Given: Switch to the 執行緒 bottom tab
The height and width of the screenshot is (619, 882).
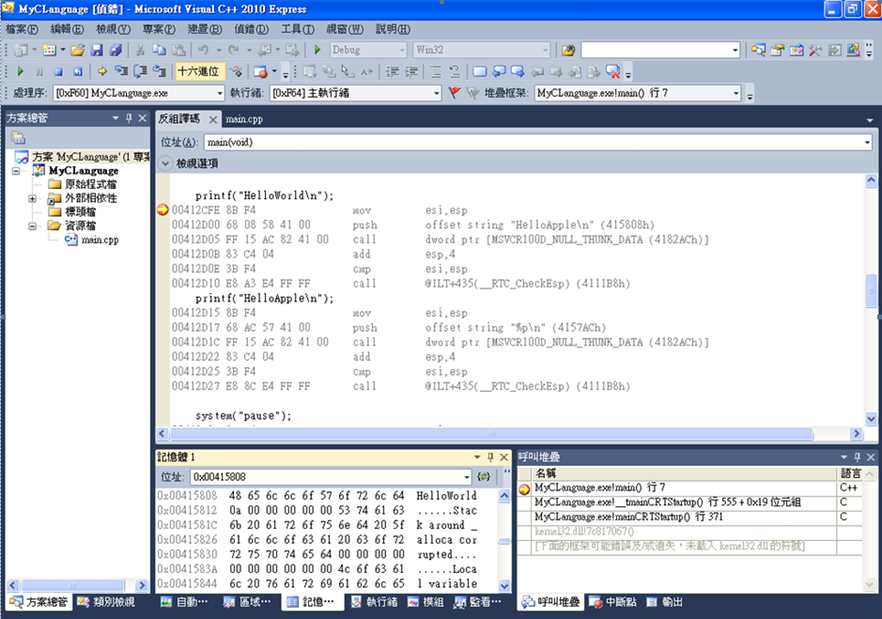Looking at the screenshot, I should (x=374, y=602).
